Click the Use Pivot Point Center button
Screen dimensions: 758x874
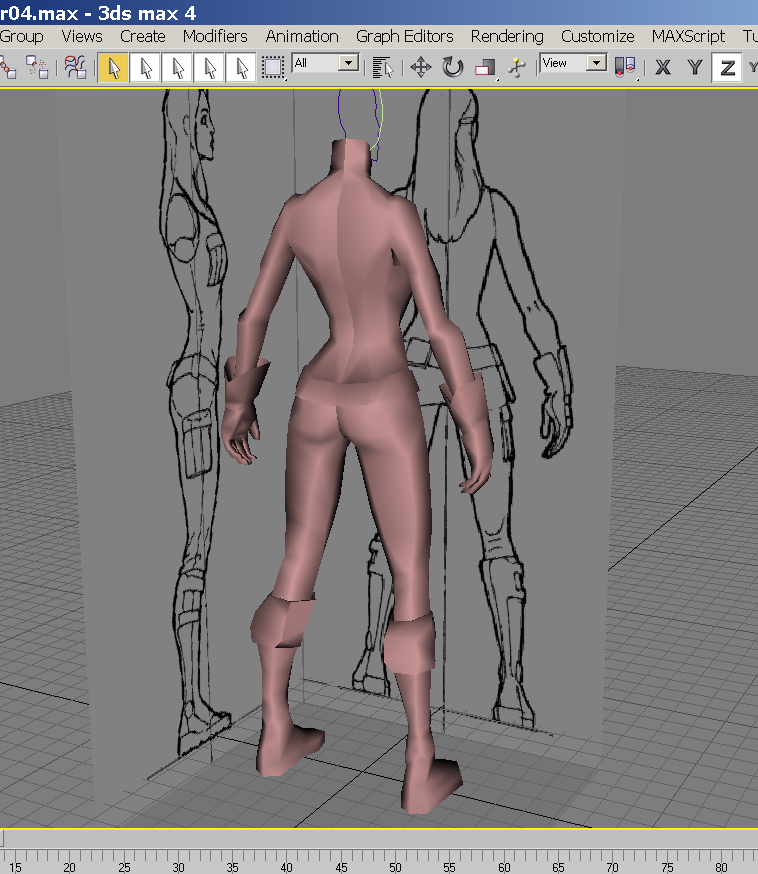[626, 67]
